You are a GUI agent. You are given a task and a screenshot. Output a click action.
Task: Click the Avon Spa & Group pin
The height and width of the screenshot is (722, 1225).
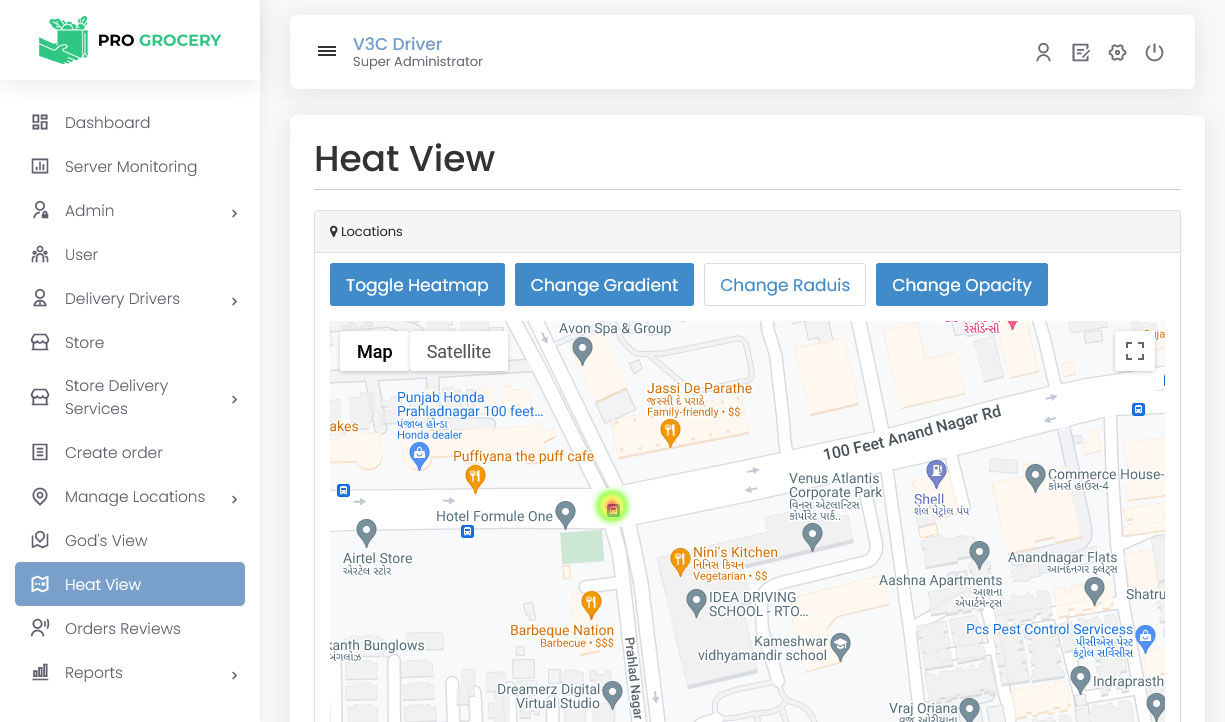[x=583, y=350]
